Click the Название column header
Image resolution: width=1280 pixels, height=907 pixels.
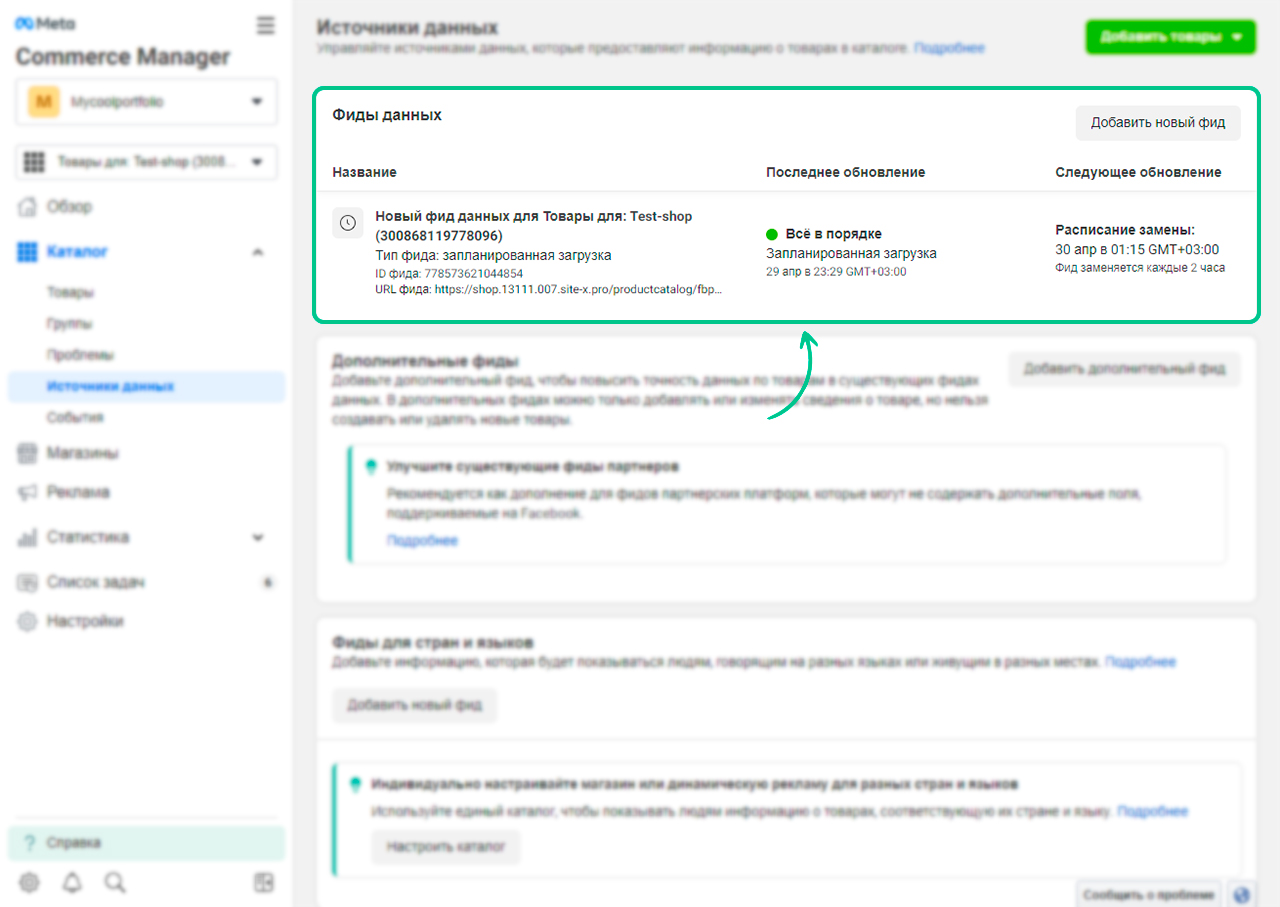[364, 172]
